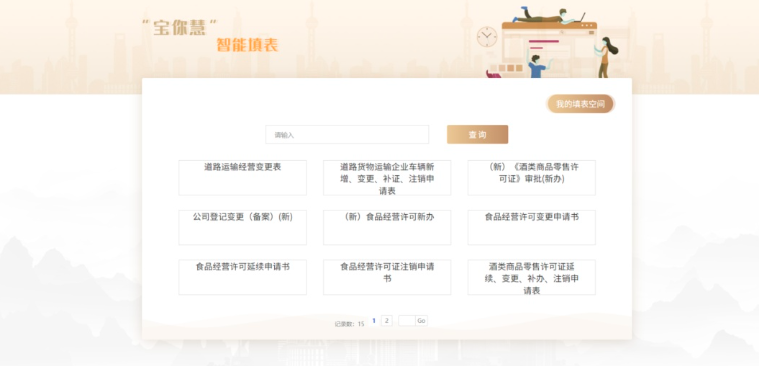Focus the page number jump input box

407,320
